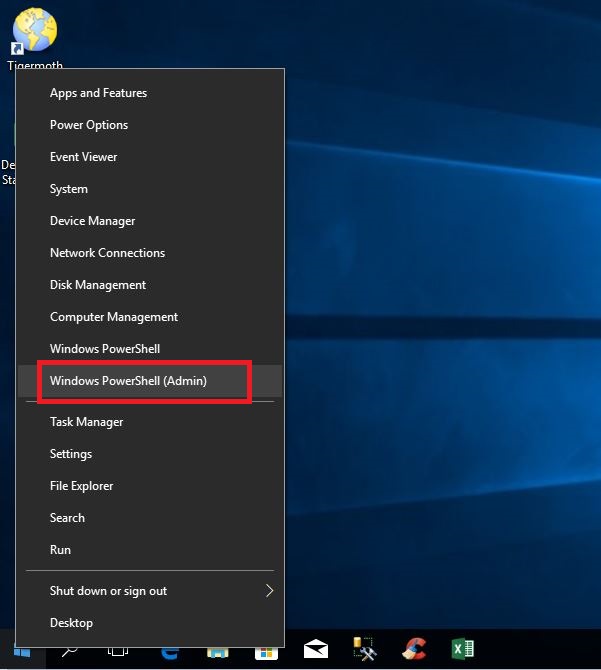Open the tools icon with hammer and wrench
This screenshot has height=670, width=601.
point(365,649)
